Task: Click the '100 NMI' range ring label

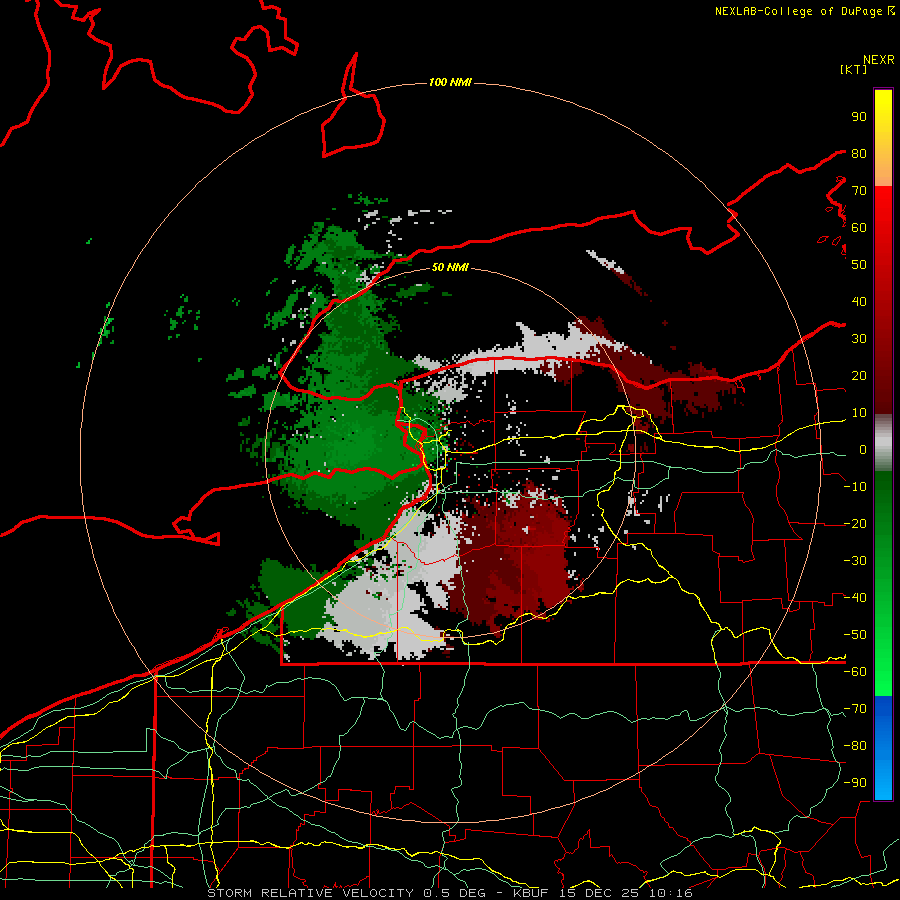Action: tap(450, 83)
